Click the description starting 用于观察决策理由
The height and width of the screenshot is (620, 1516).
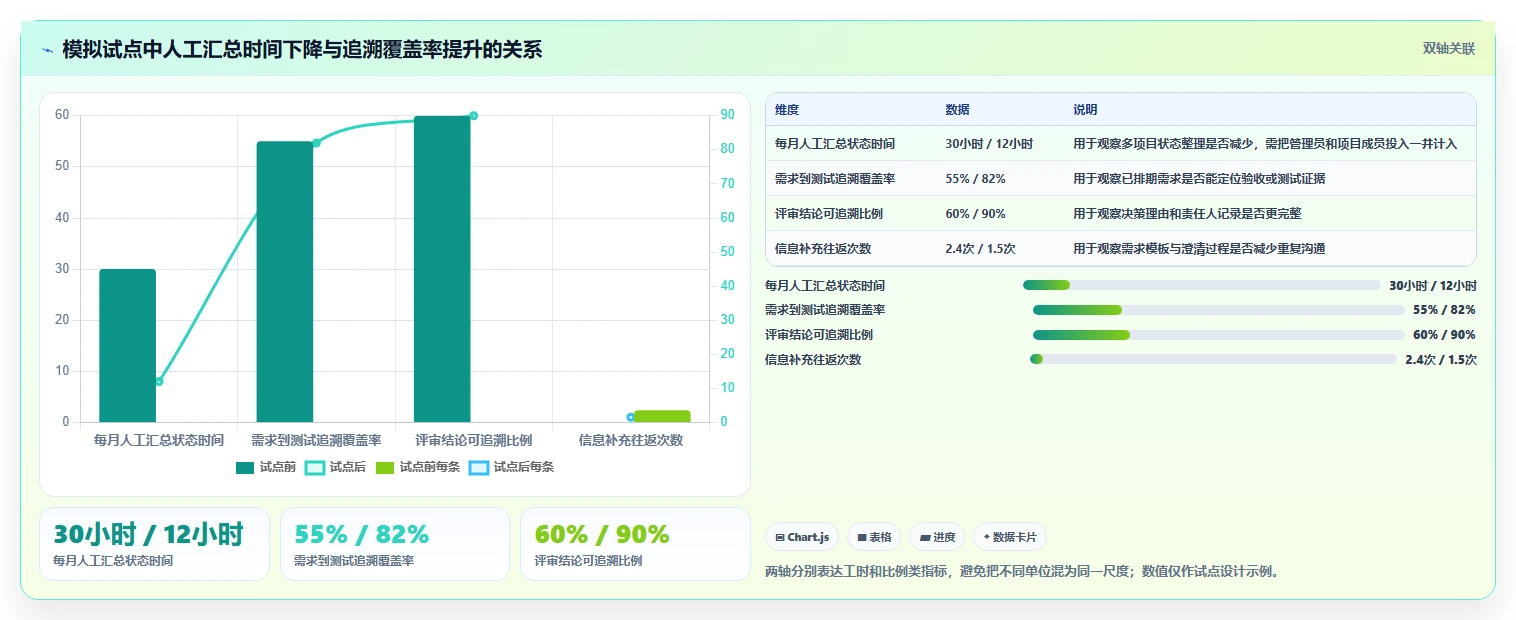point(1187,214)
